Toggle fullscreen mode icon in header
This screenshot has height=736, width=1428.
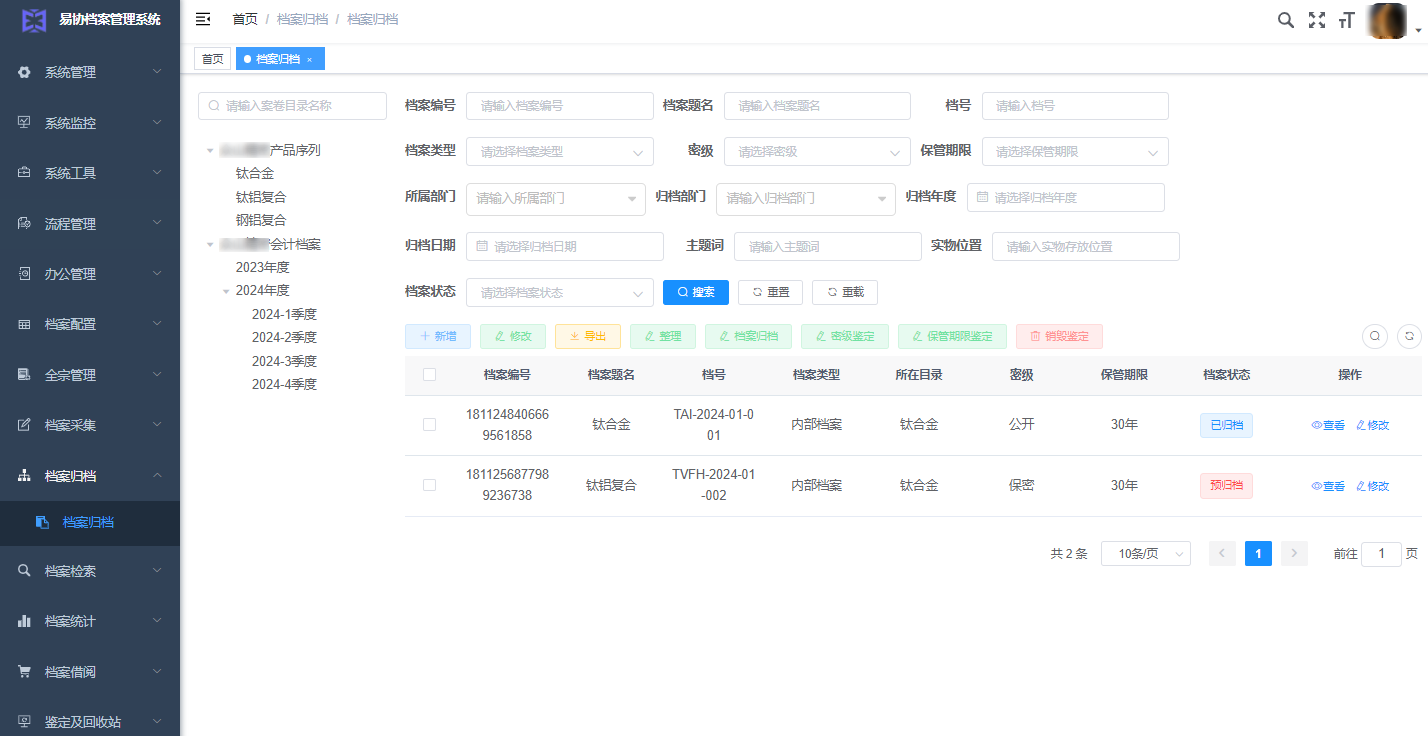click(1317, 20)
